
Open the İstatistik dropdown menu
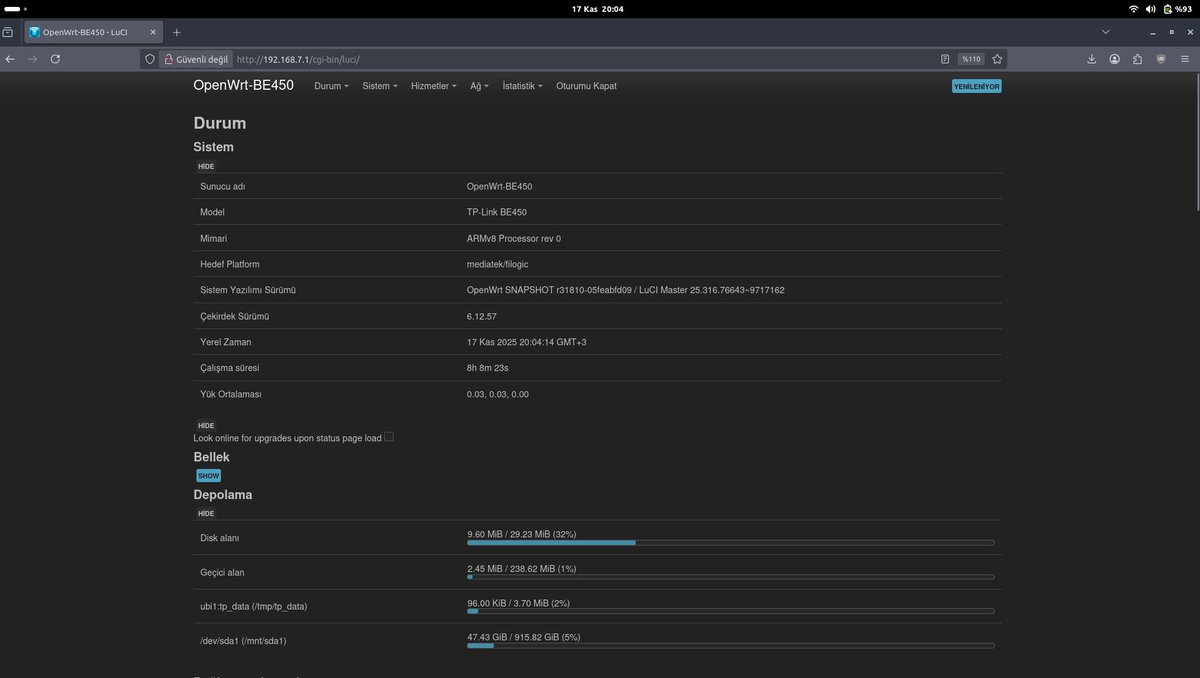coord(522,86)
